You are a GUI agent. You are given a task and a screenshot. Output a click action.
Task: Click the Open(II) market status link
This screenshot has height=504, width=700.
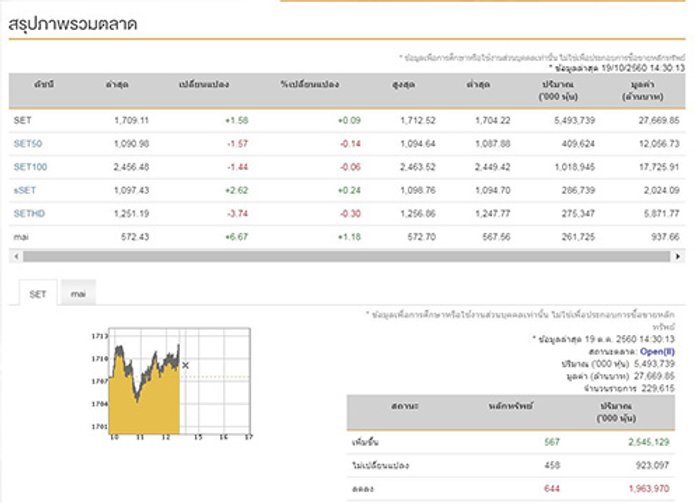pos(657,351)
